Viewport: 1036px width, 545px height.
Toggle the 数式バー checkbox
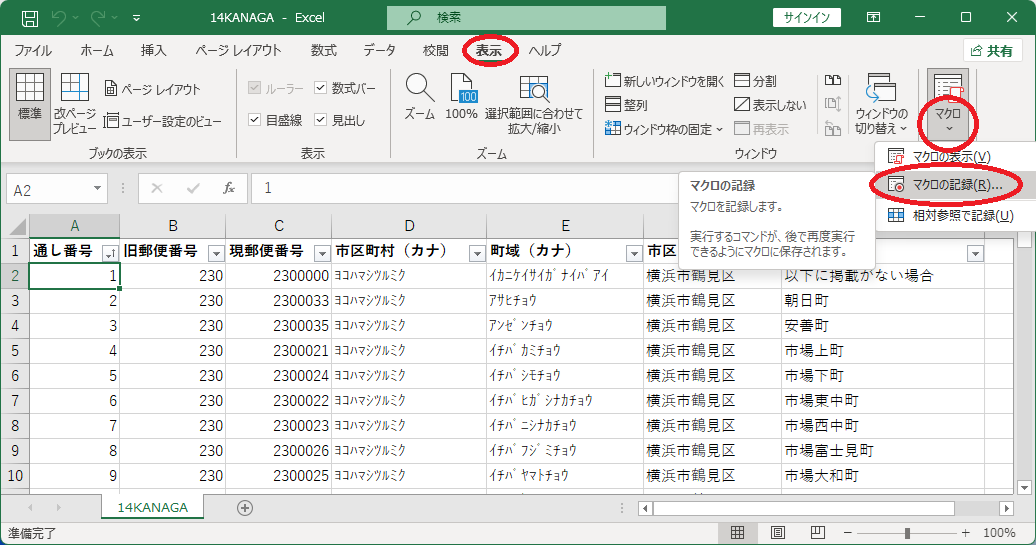[x=320, y=88]
